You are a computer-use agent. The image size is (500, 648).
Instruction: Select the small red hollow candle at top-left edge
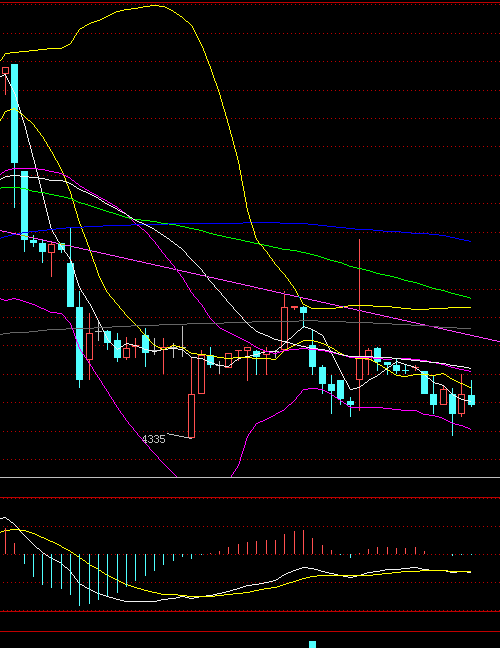pos(5,71)
